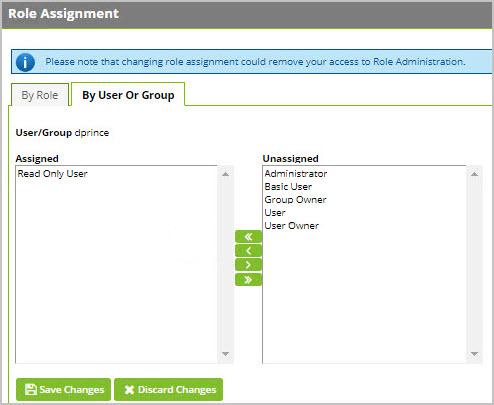This screenshot has height=405, width=494.
Task: Click the Assigned list scrollbar up arrow
Action: click(225, 174)
